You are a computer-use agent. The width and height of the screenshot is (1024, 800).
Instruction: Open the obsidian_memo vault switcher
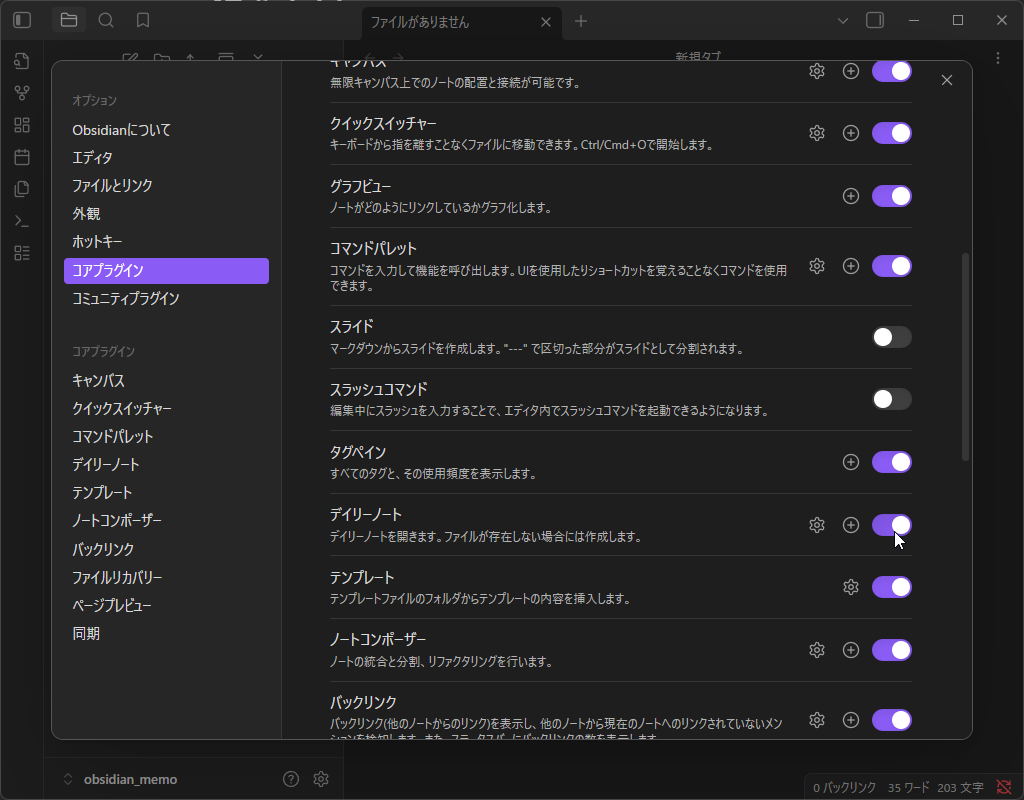pyautogui.click(x=120, y=779)
